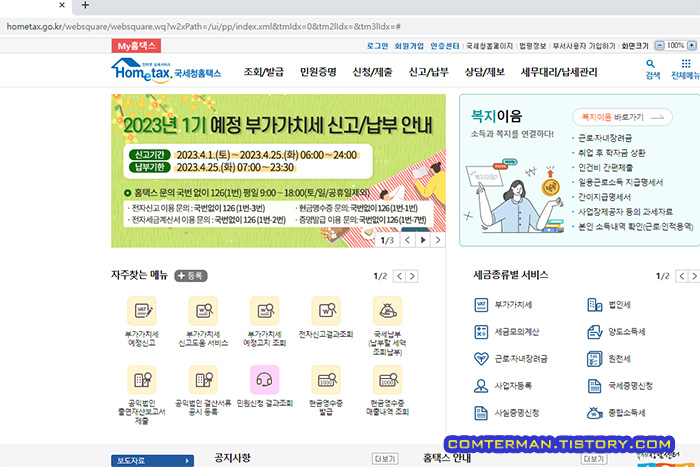Screen dimensions: 700x467
Task: Select the 원천세 icon
Action: [595, 359]
